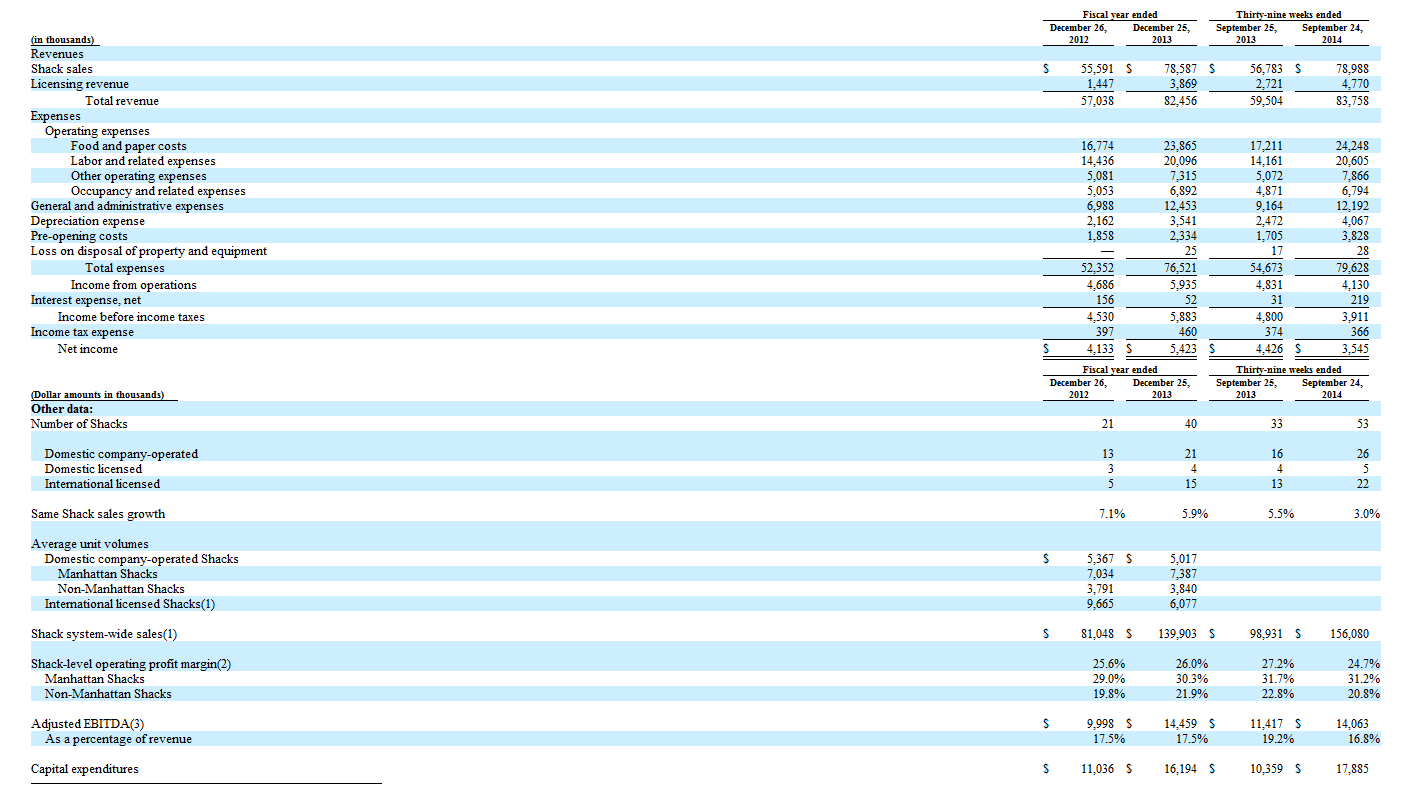
Task: Click the Adjusted EBITDA value "14,063"
Action: [x=1352, y=724]
